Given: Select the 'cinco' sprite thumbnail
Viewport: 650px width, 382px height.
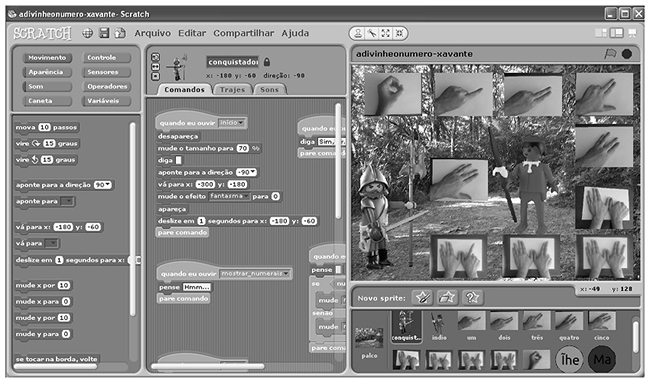Looking at the screenshot, I should point(601,326).
